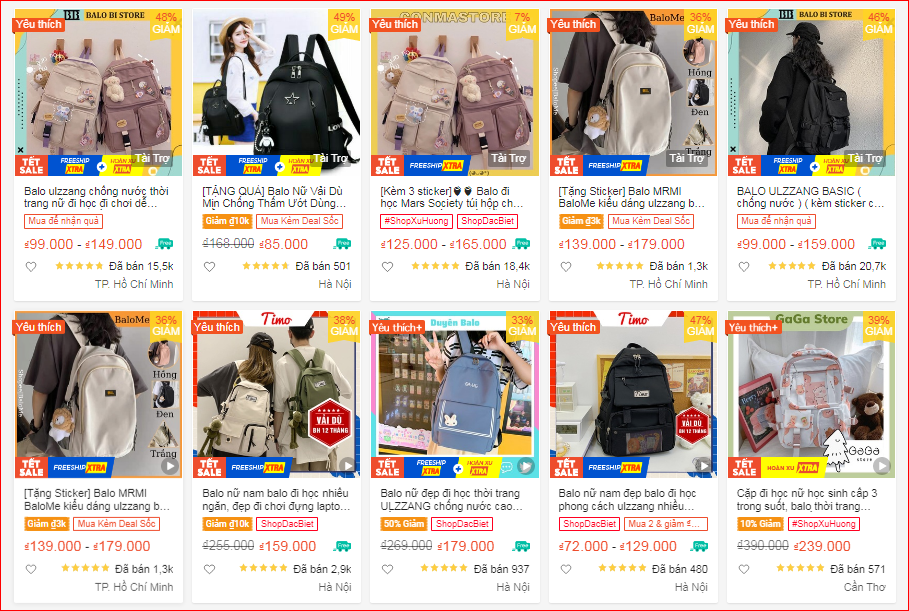Like the GaGa Store backpack heart icon

coord(744,569)
